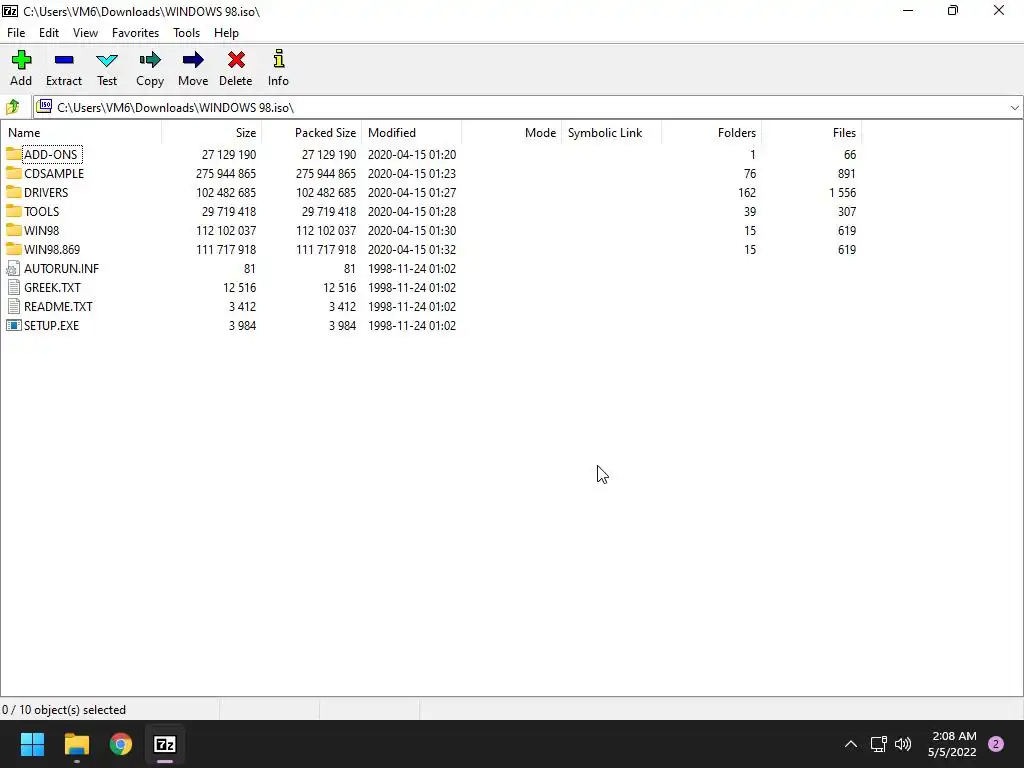Open the 7-Zip window system icon
The height and width of the screenshot is (768, 1024).
pos(10,11)
